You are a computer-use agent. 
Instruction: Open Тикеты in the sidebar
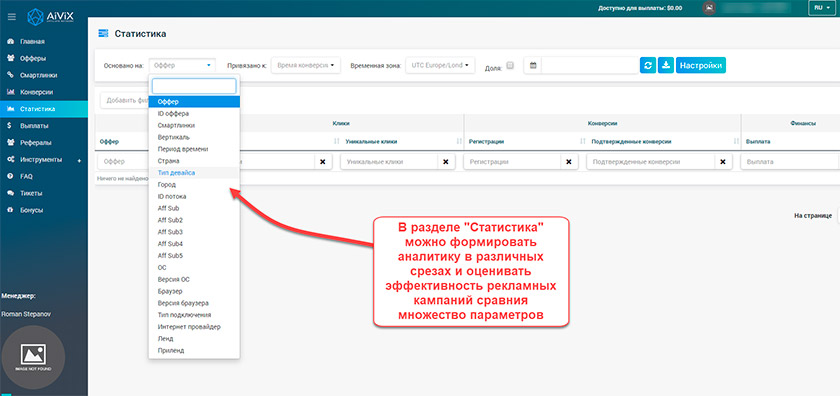pyautogui.click(x=32, y=193)
